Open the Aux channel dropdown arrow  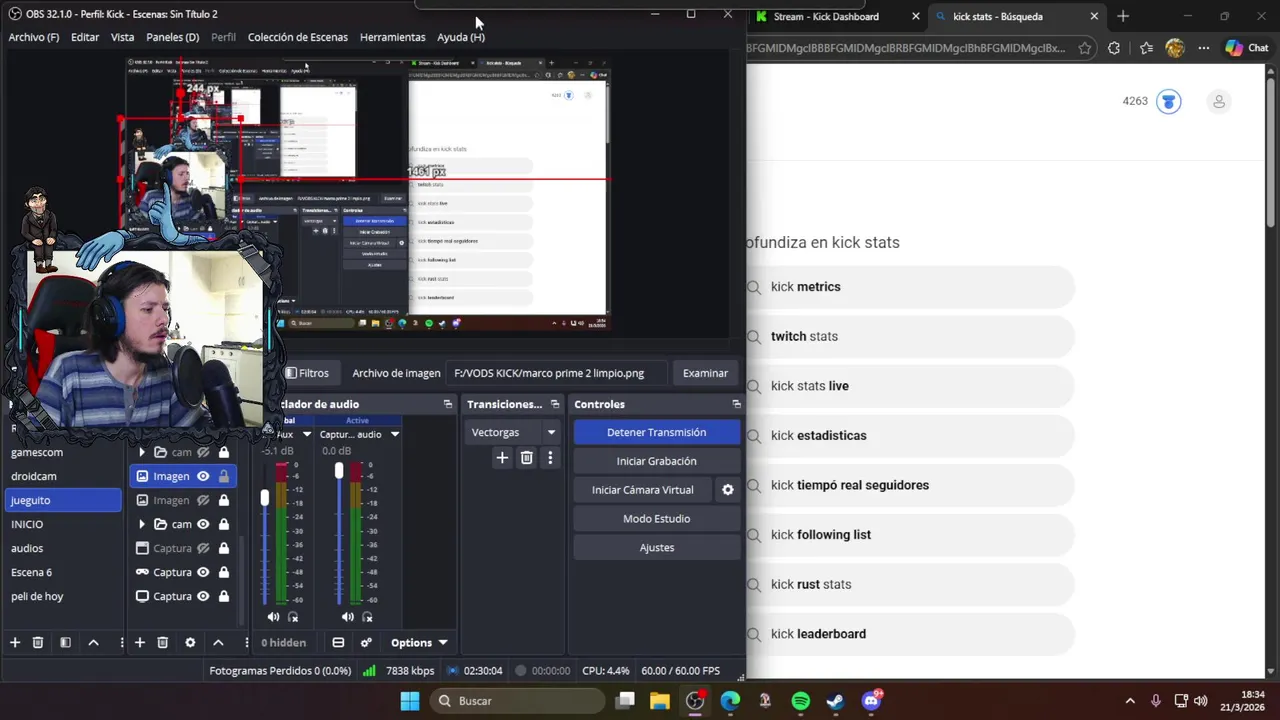click(307, 434)
